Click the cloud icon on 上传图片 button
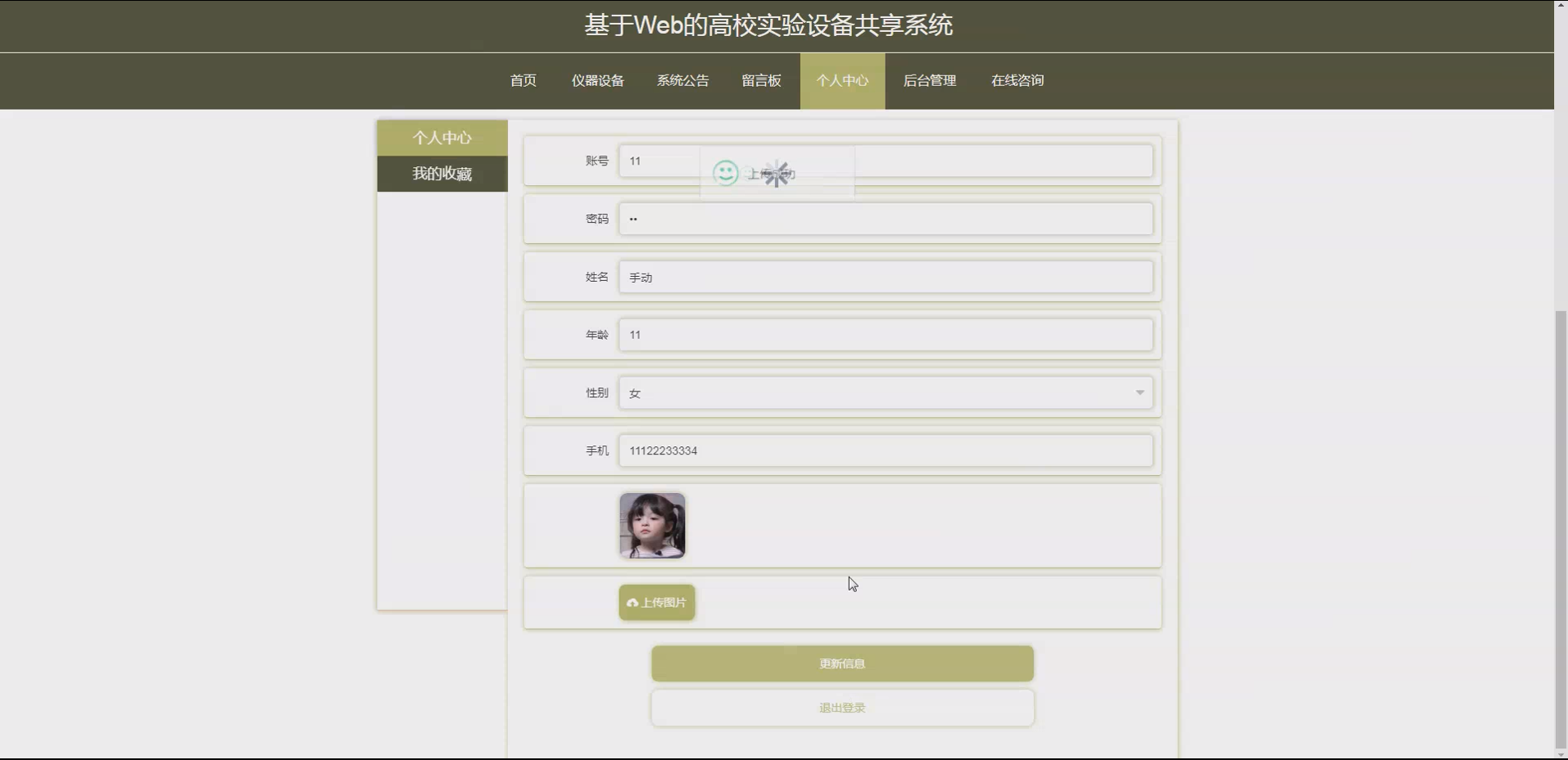 coord(632,602)
